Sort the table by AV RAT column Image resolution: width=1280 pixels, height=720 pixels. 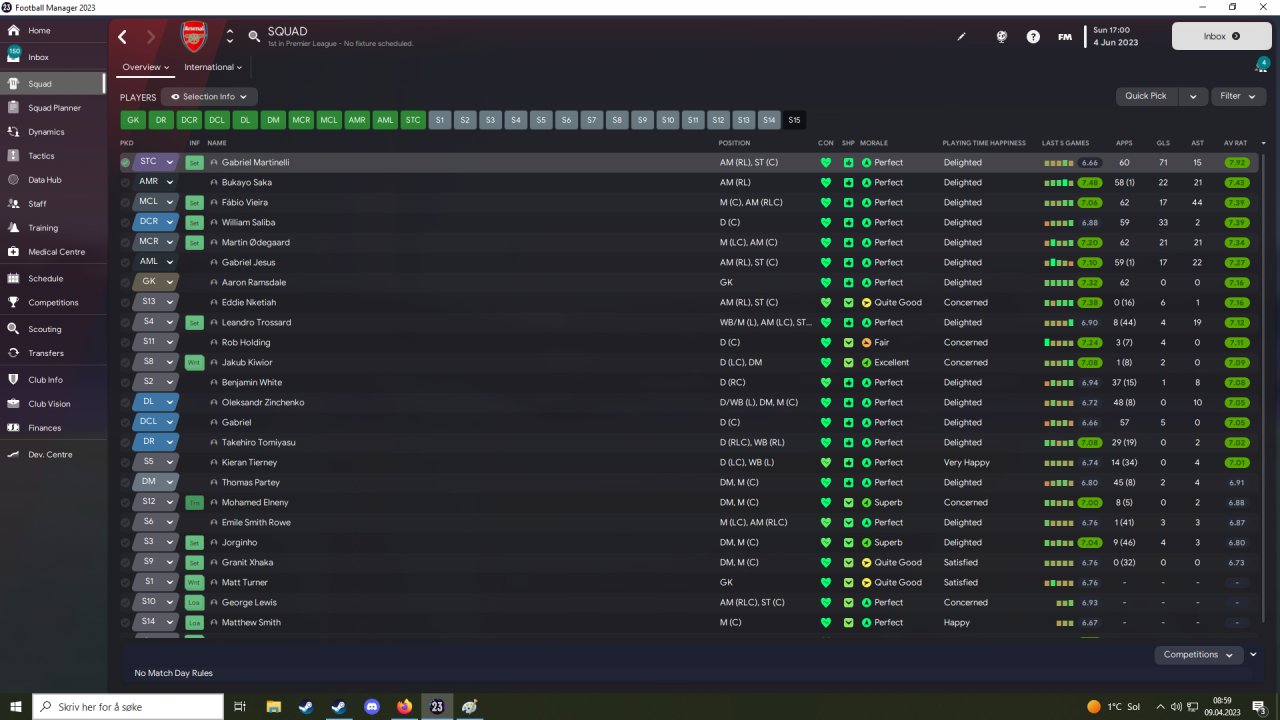[1235, 143]
